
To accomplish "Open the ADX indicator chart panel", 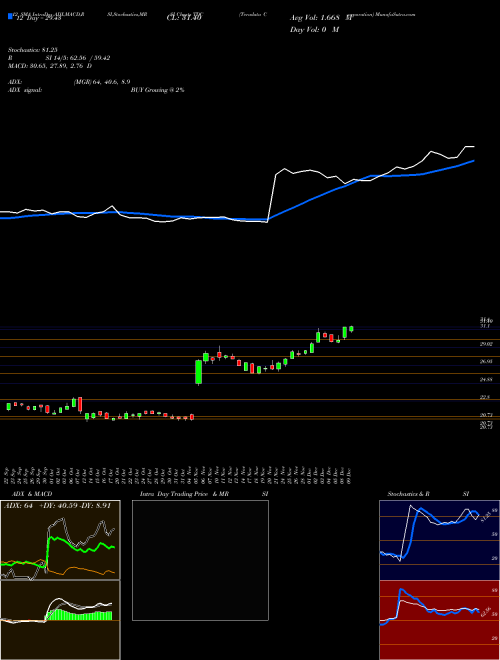I will click(x=60, y=540).
